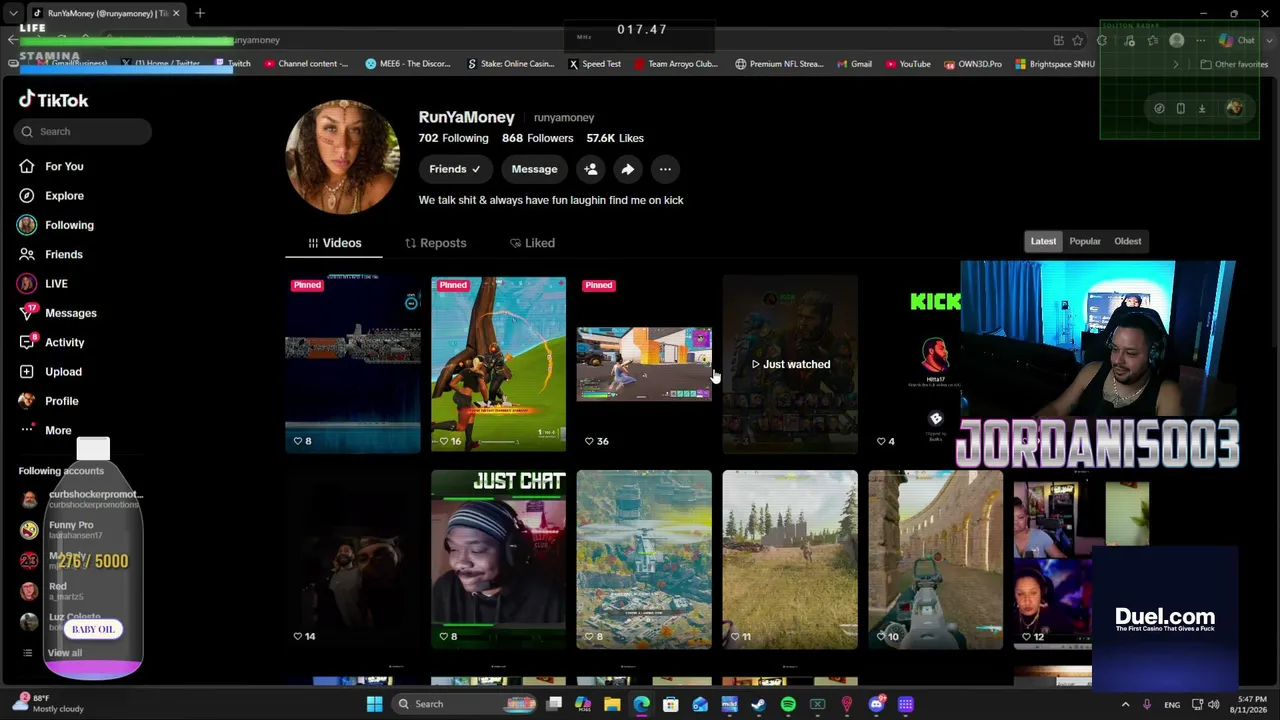Open the video with 11 likes
The width and height of the screenshot is (1280, 720).
pyautogui.click(x=790, y=559)
